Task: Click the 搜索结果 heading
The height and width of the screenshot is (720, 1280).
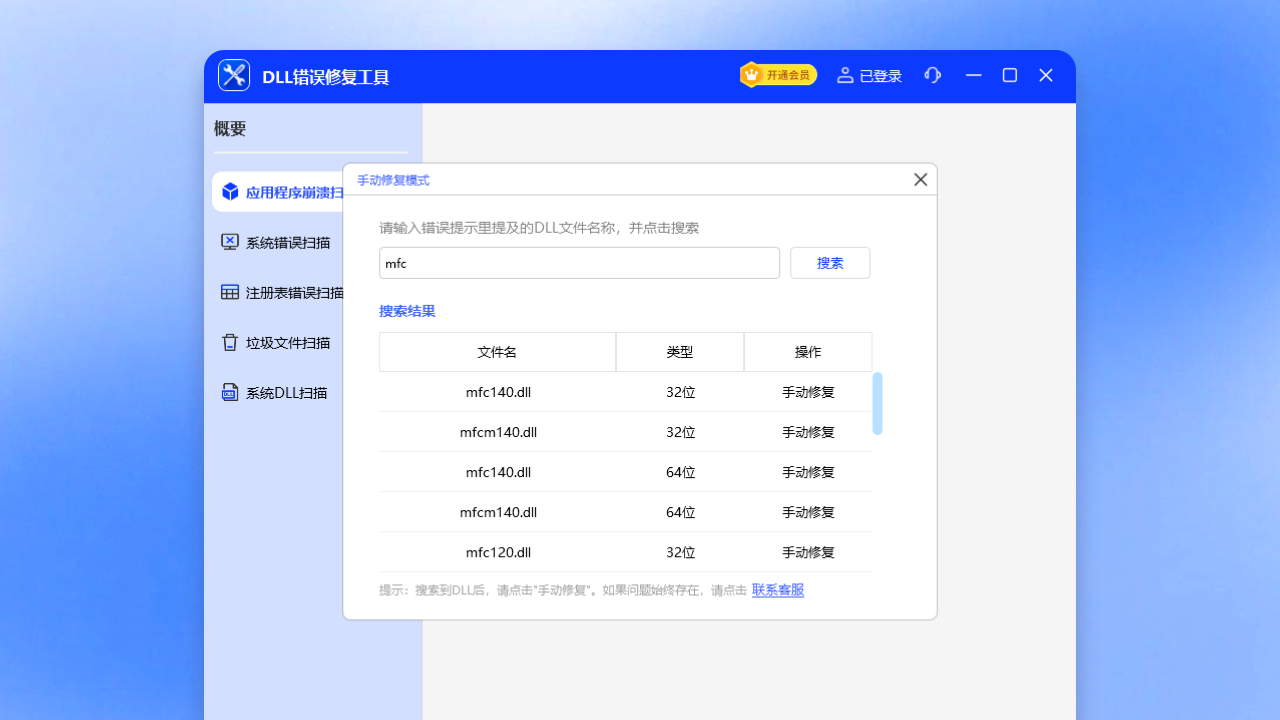Action: [x=407, y=311]
